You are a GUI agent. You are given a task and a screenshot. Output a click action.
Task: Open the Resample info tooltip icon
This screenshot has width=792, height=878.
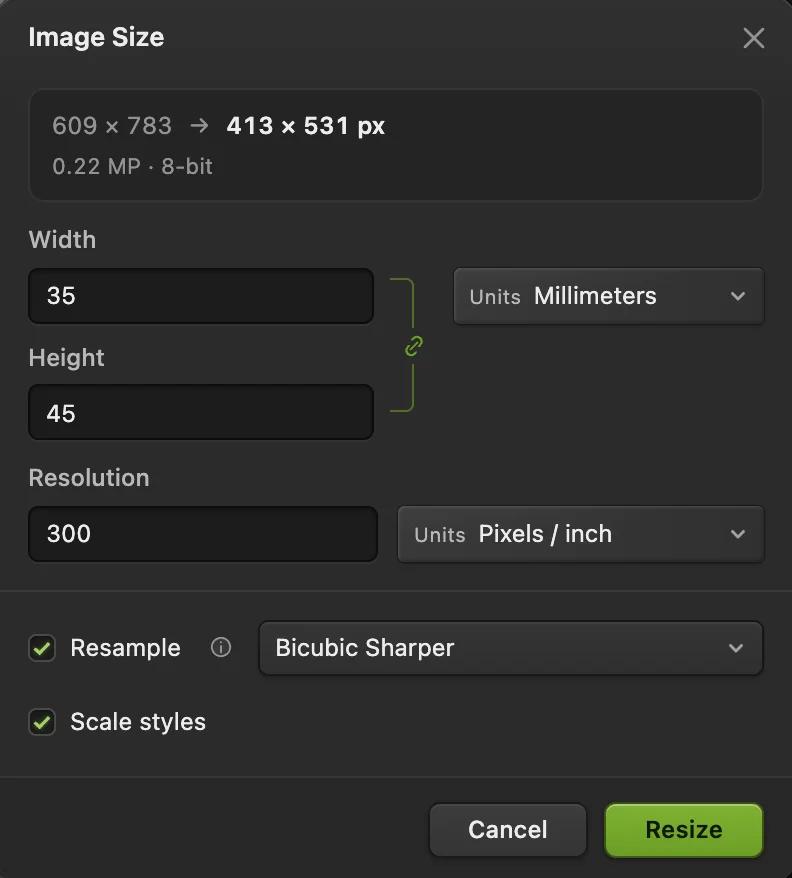(x=221, y=647)
